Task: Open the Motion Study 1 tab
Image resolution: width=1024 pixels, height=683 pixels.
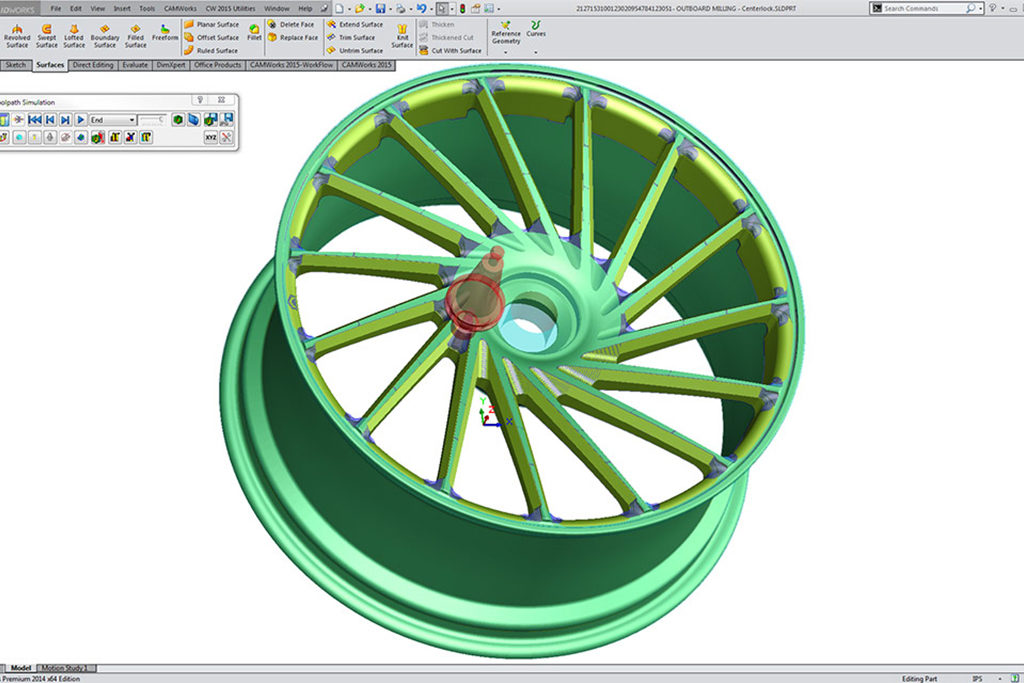Action: tap(67, 668)
